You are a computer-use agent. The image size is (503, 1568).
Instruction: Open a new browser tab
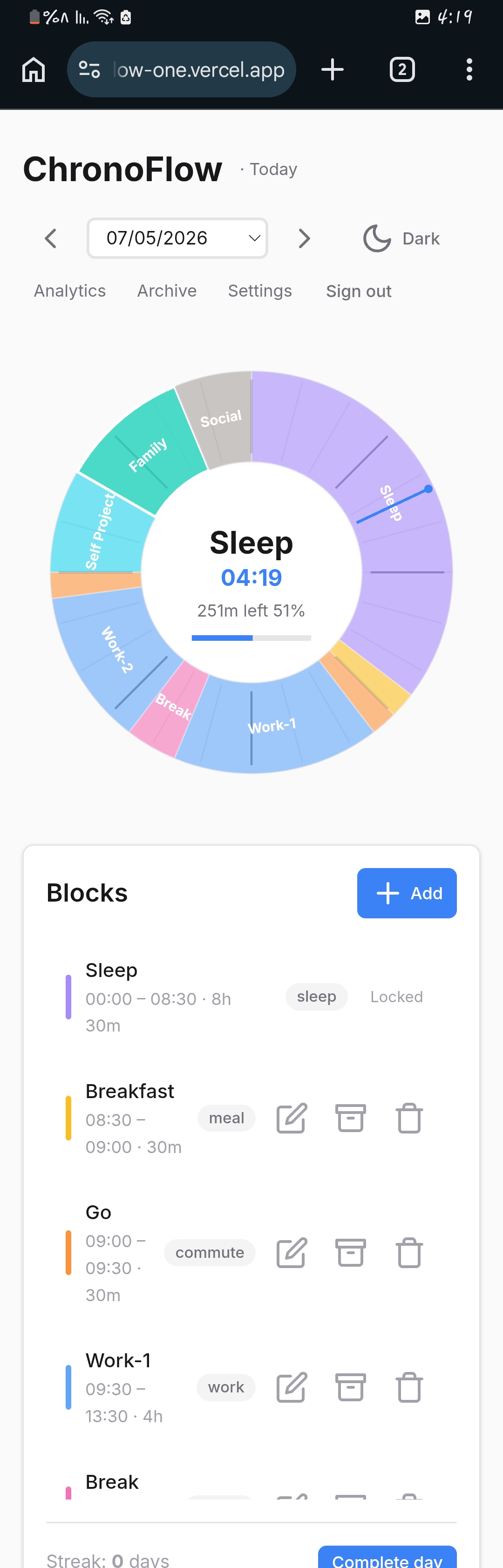pyautogui.click(x=333, y=69)
